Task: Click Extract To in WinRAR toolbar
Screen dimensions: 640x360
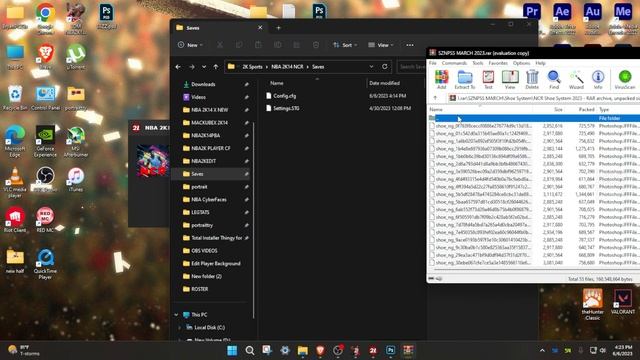Action: pos(464,79)
